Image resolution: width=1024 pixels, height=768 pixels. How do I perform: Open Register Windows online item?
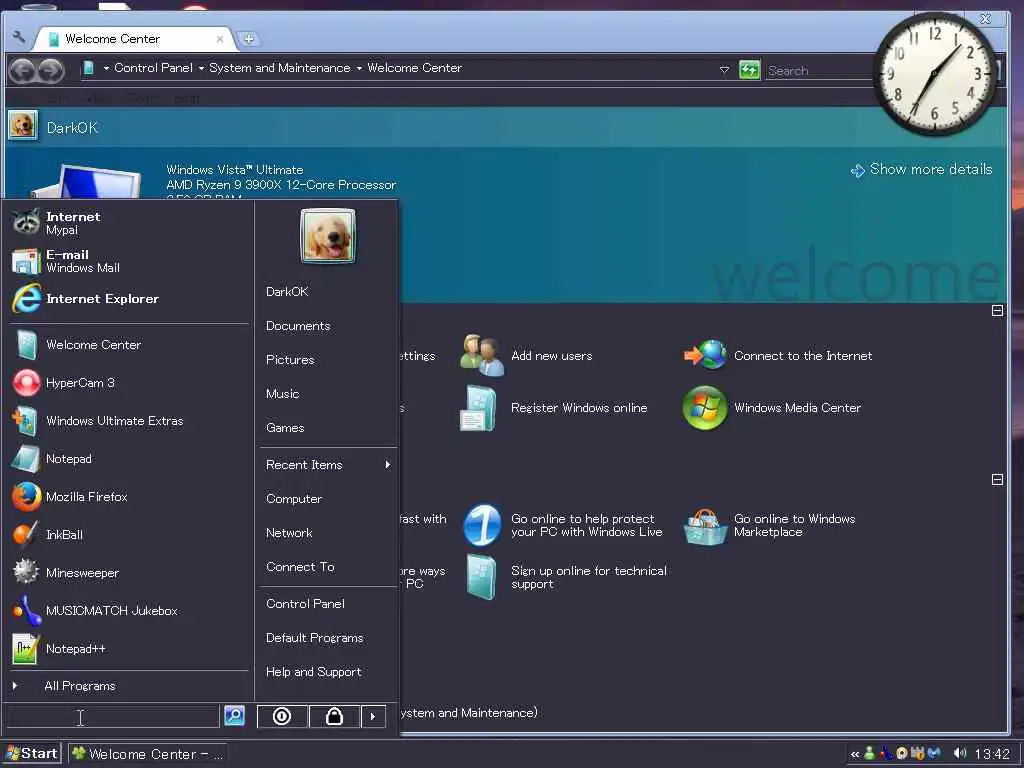554,408
